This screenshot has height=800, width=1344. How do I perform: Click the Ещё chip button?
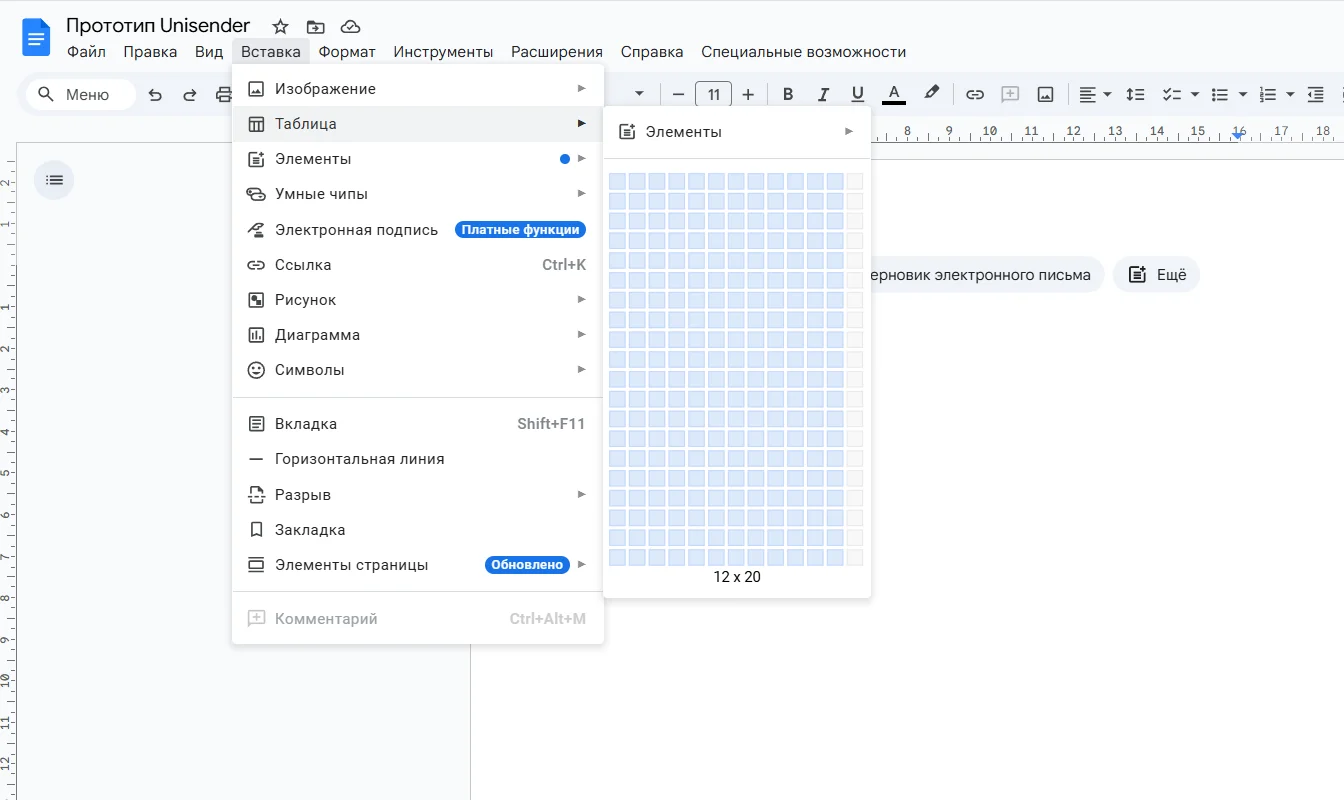1156,274
